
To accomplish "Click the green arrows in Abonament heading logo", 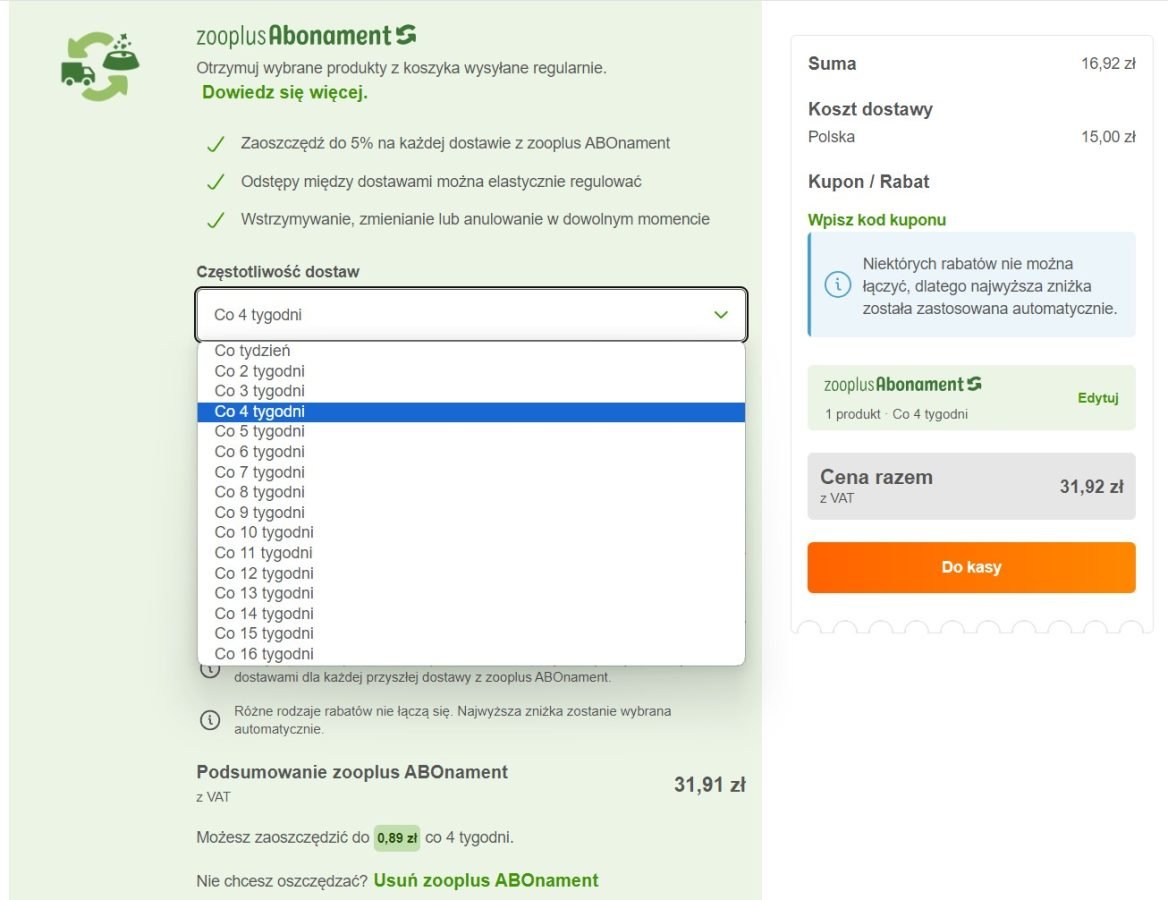I will [x=406, y=34].
